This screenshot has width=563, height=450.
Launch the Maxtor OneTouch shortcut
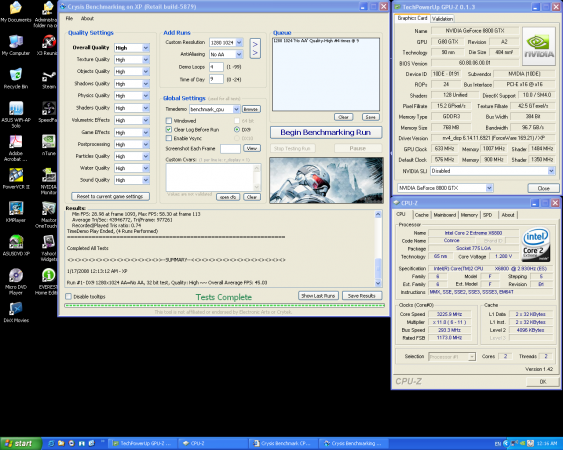tap(47, 215)
